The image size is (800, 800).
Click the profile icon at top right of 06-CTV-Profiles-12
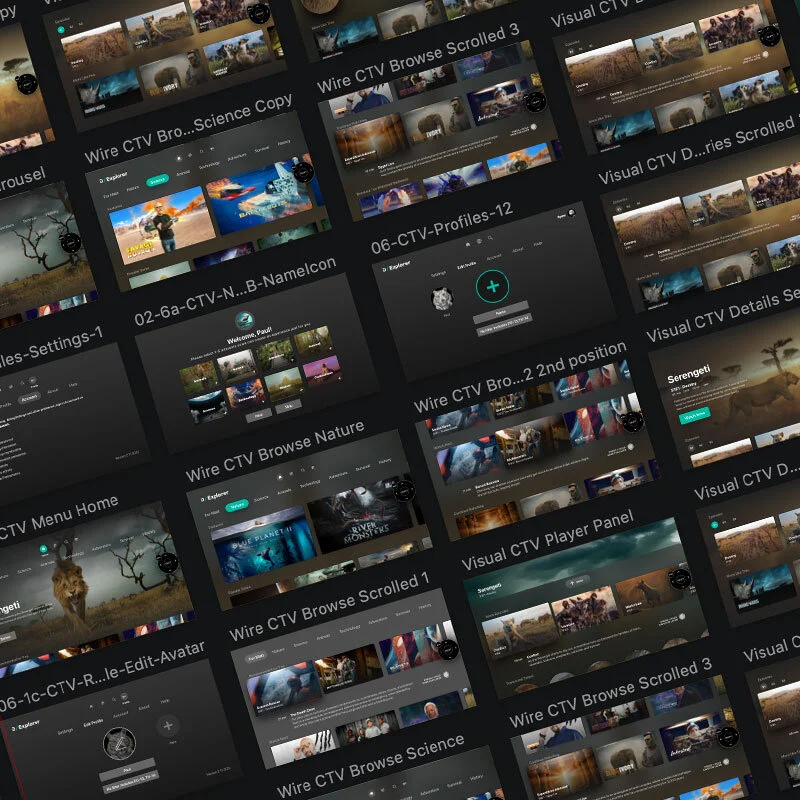(x=571, y=213)
